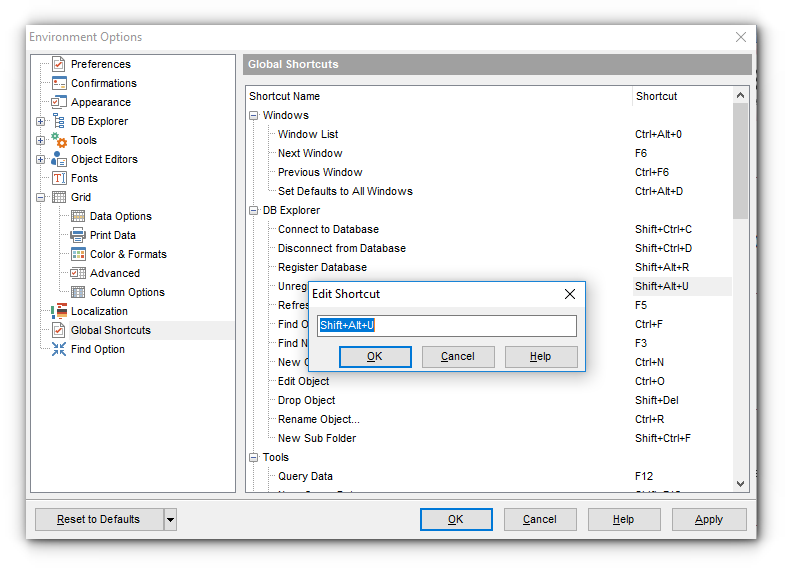
Task: Collapse the Windows shortcut group
Action: pyautogui.click(x=254, y=115)
